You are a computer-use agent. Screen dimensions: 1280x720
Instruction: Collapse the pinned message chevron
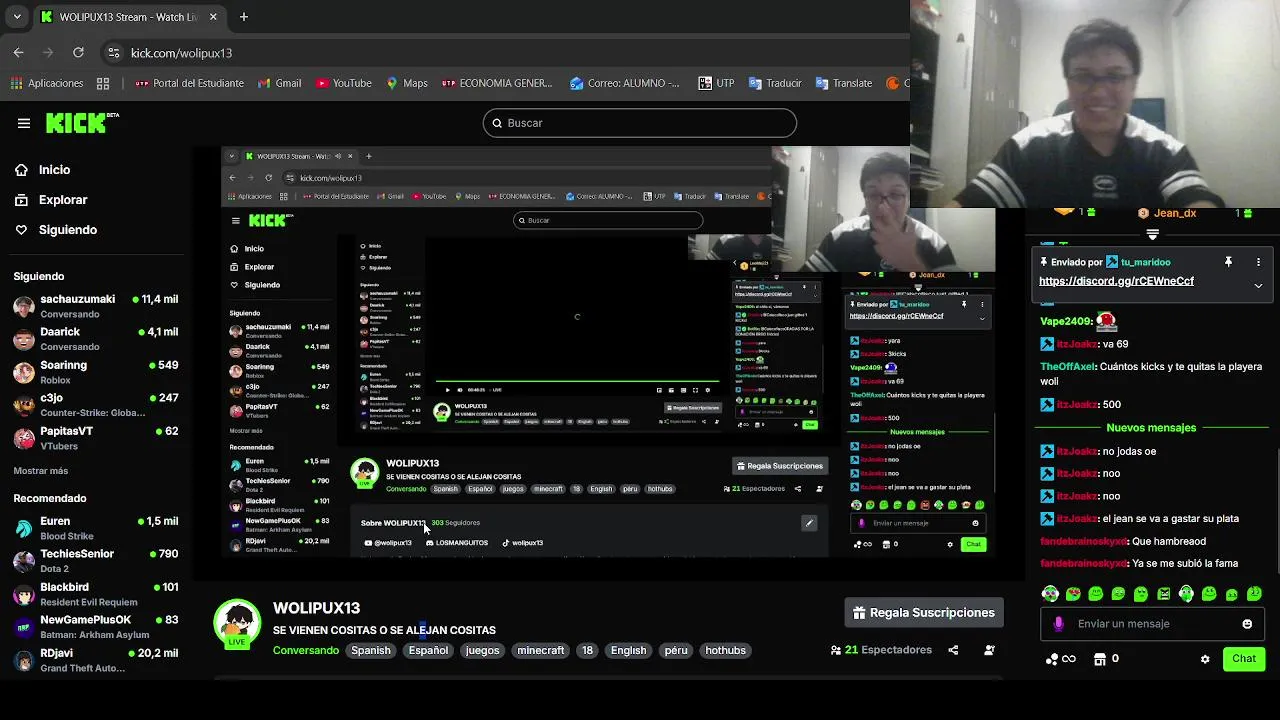(1258, 286)
